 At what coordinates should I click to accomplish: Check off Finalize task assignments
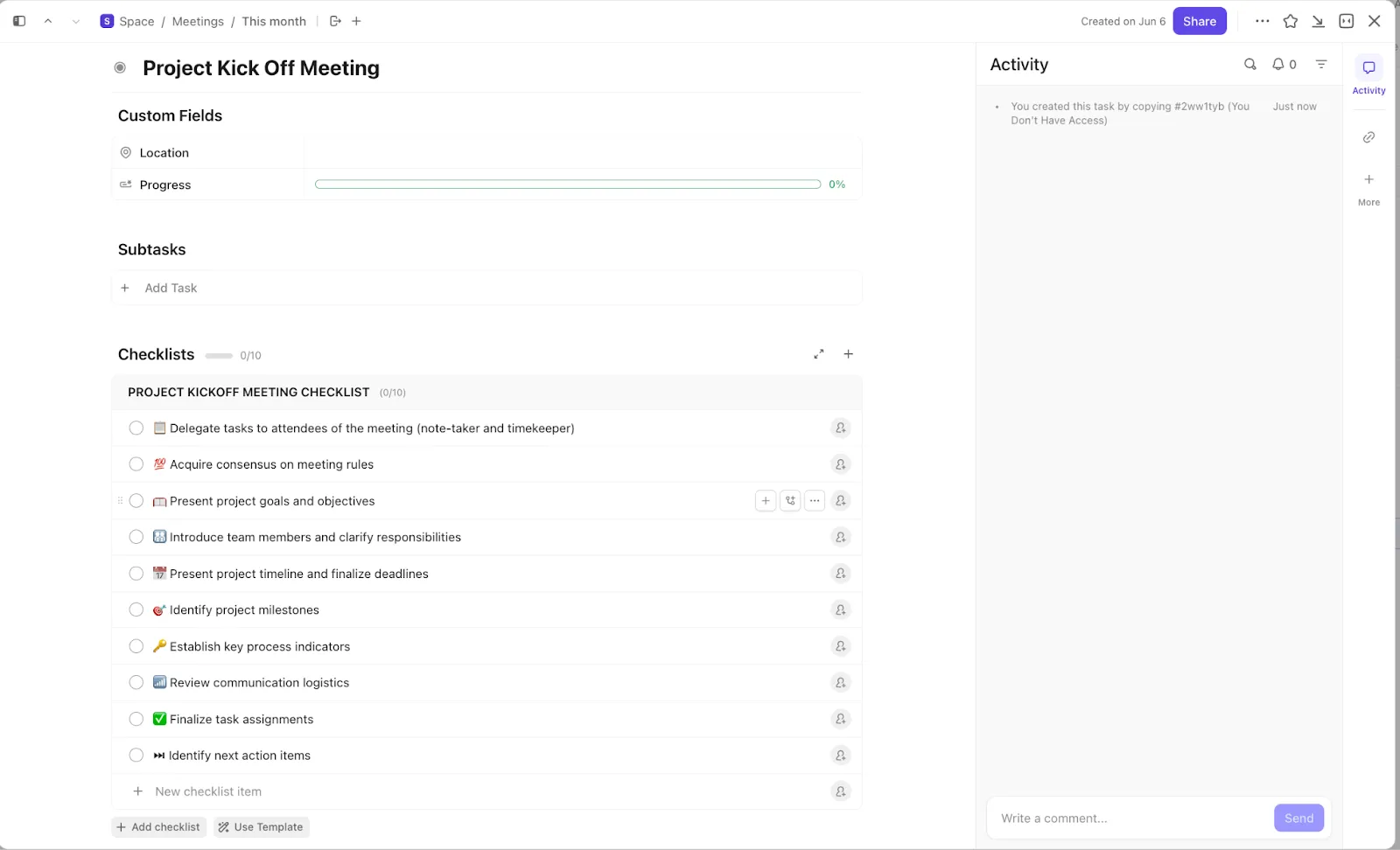(x=136, y=719)
